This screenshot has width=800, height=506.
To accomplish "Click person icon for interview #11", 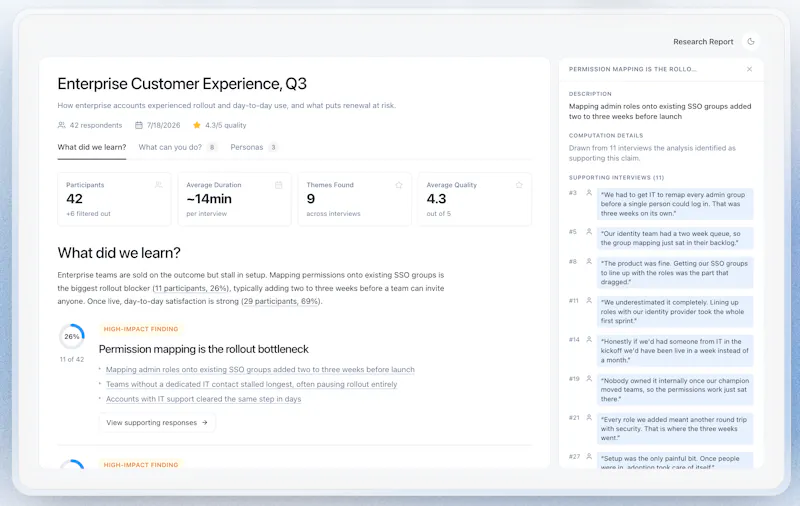I will tap(589, 300).
